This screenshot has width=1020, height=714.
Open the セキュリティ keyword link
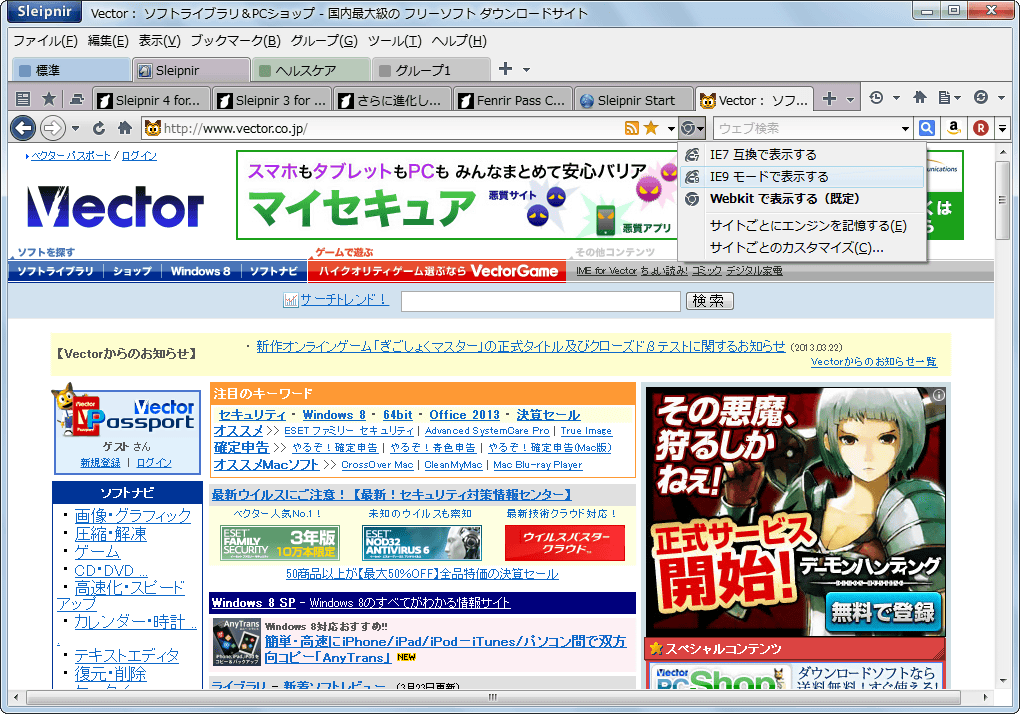click(252, 415)
